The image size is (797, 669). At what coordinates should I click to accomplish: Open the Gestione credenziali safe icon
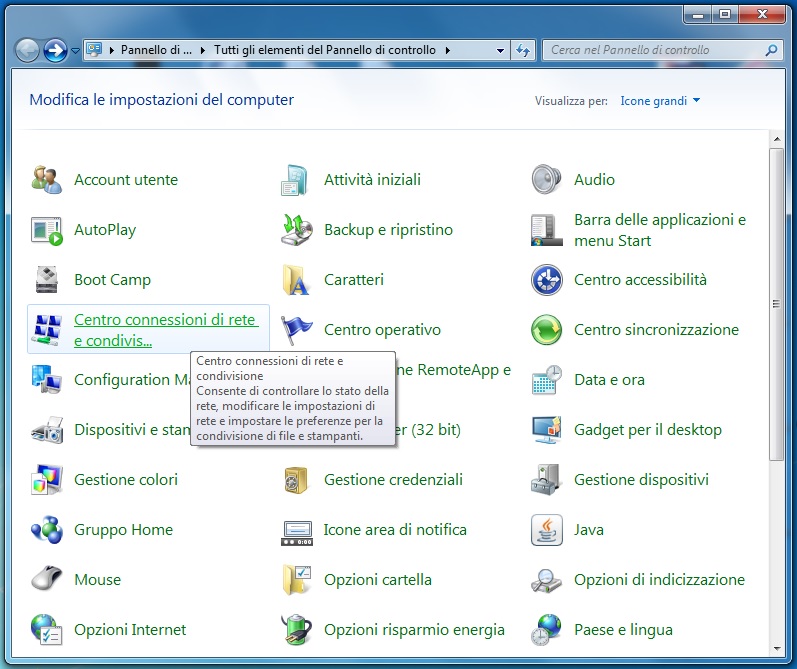296,479
